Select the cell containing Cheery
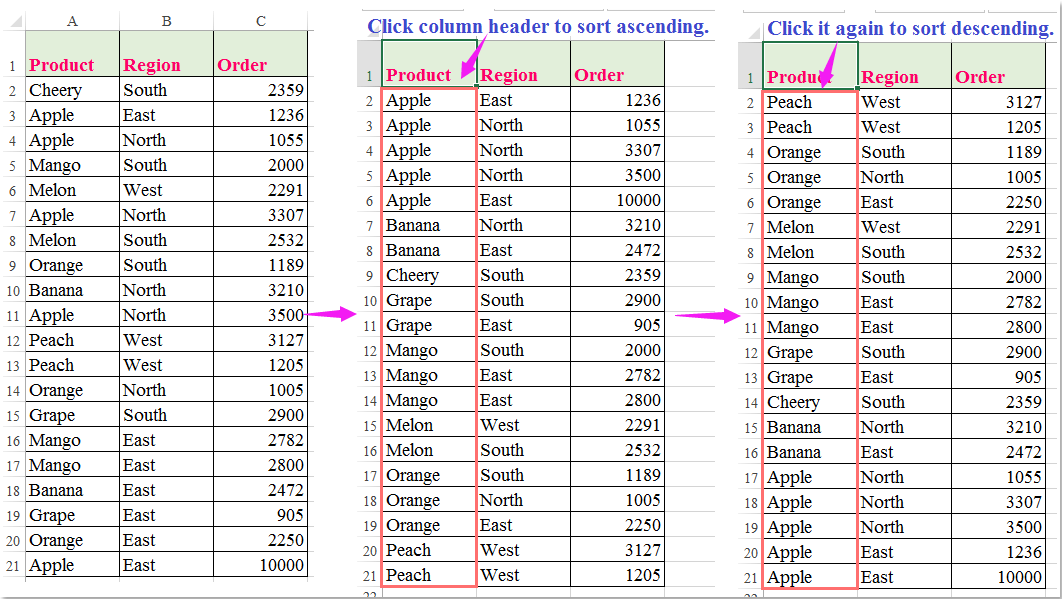 [x=56, y=90]
